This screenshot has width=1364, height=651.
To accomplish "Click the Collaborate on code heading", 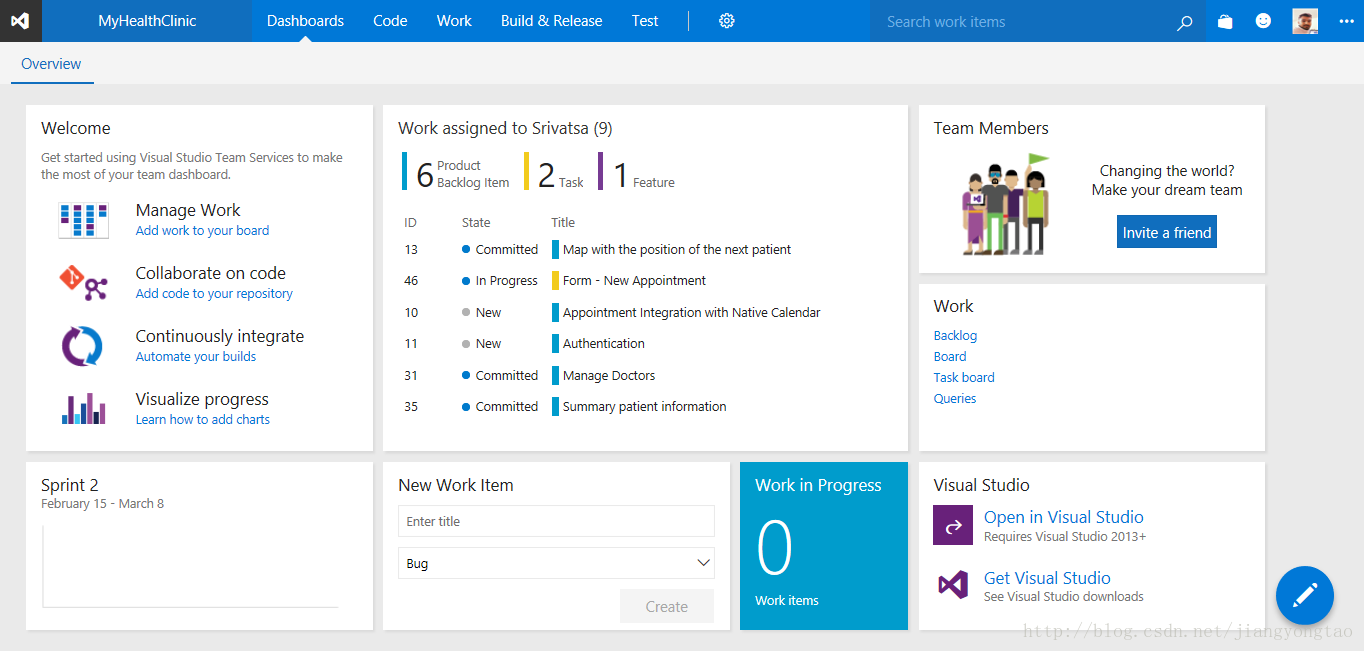I will (x=211, y=273).
